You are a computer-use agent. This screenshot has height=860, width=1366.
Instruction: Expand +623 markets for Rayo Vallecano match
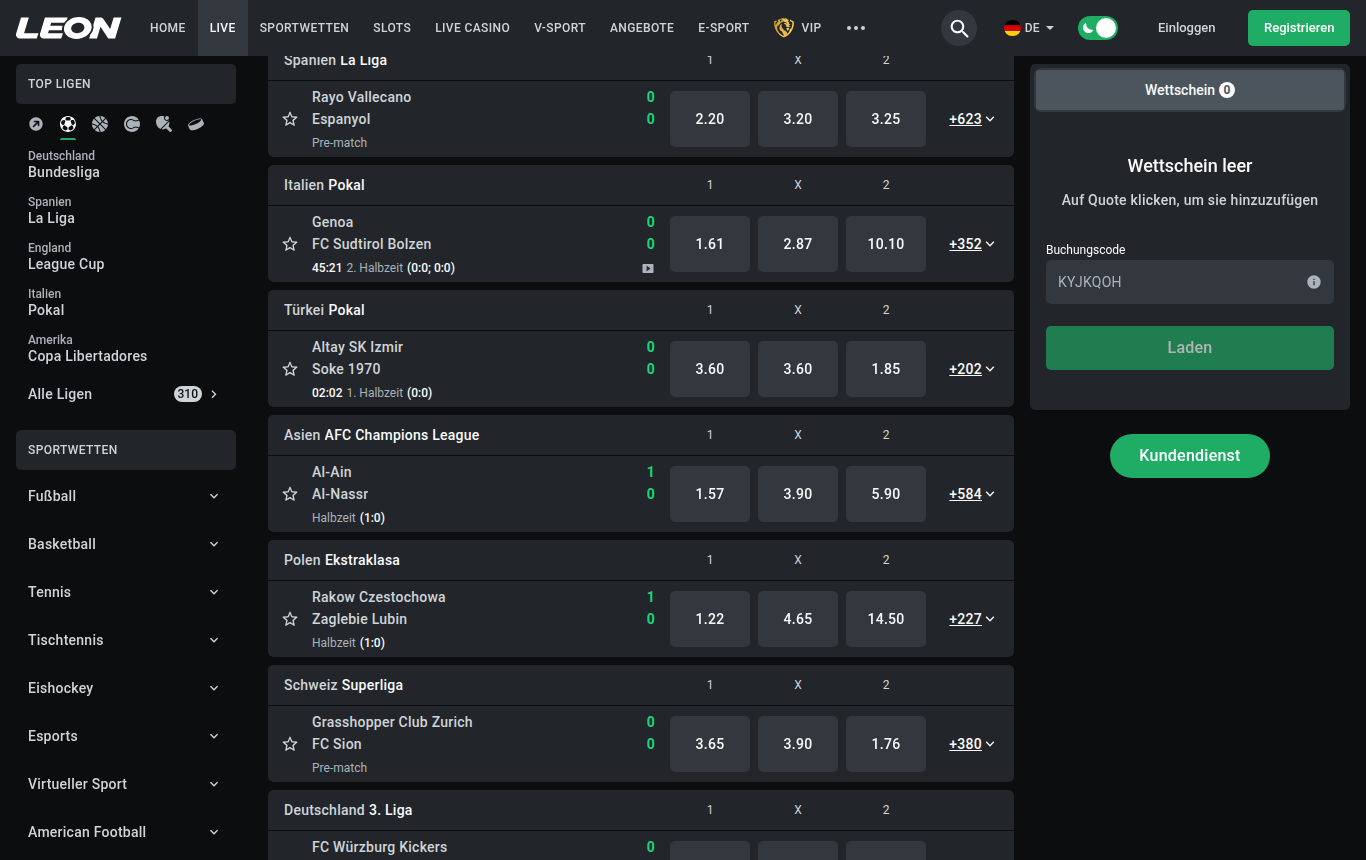[x=972, y=119]
